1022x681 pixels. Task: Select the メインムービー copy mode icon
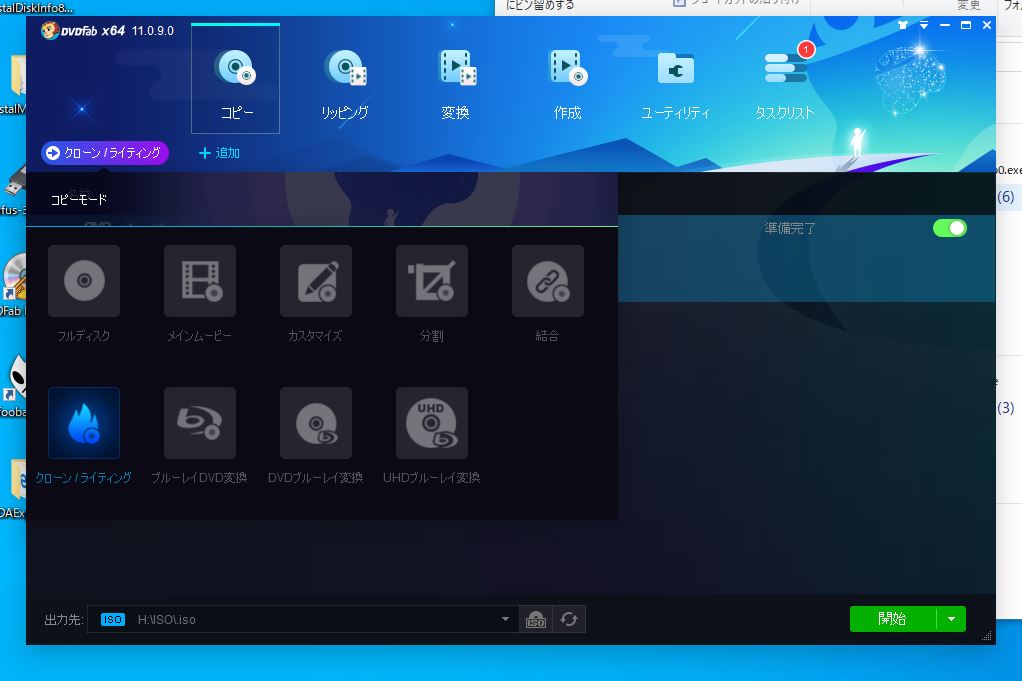(x=200, y=281)
